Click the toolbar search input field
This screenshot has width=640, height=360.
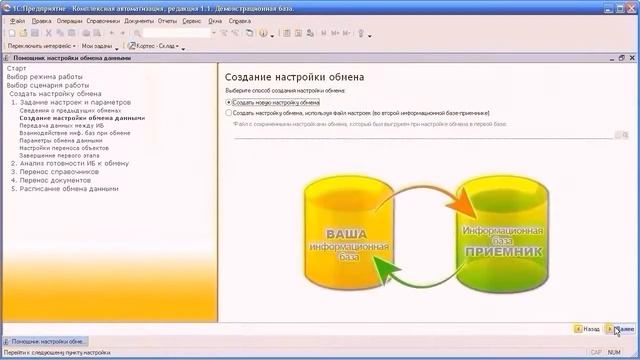[176, 33]
